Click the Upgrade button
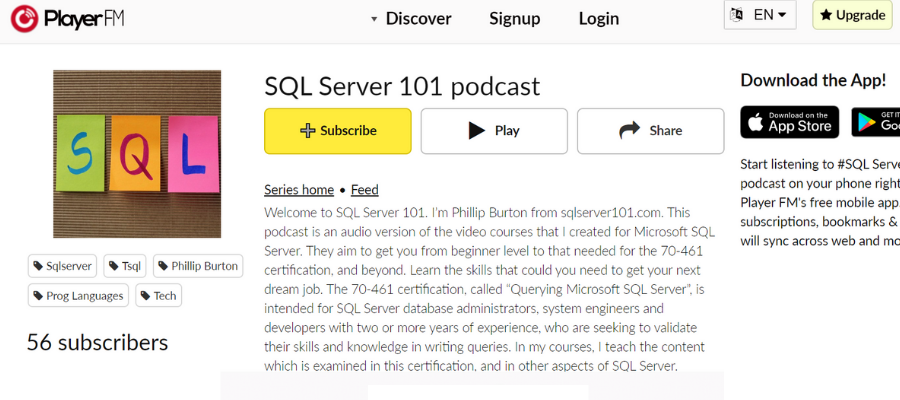This screenshot has width=900, height=400. [852, 15]
